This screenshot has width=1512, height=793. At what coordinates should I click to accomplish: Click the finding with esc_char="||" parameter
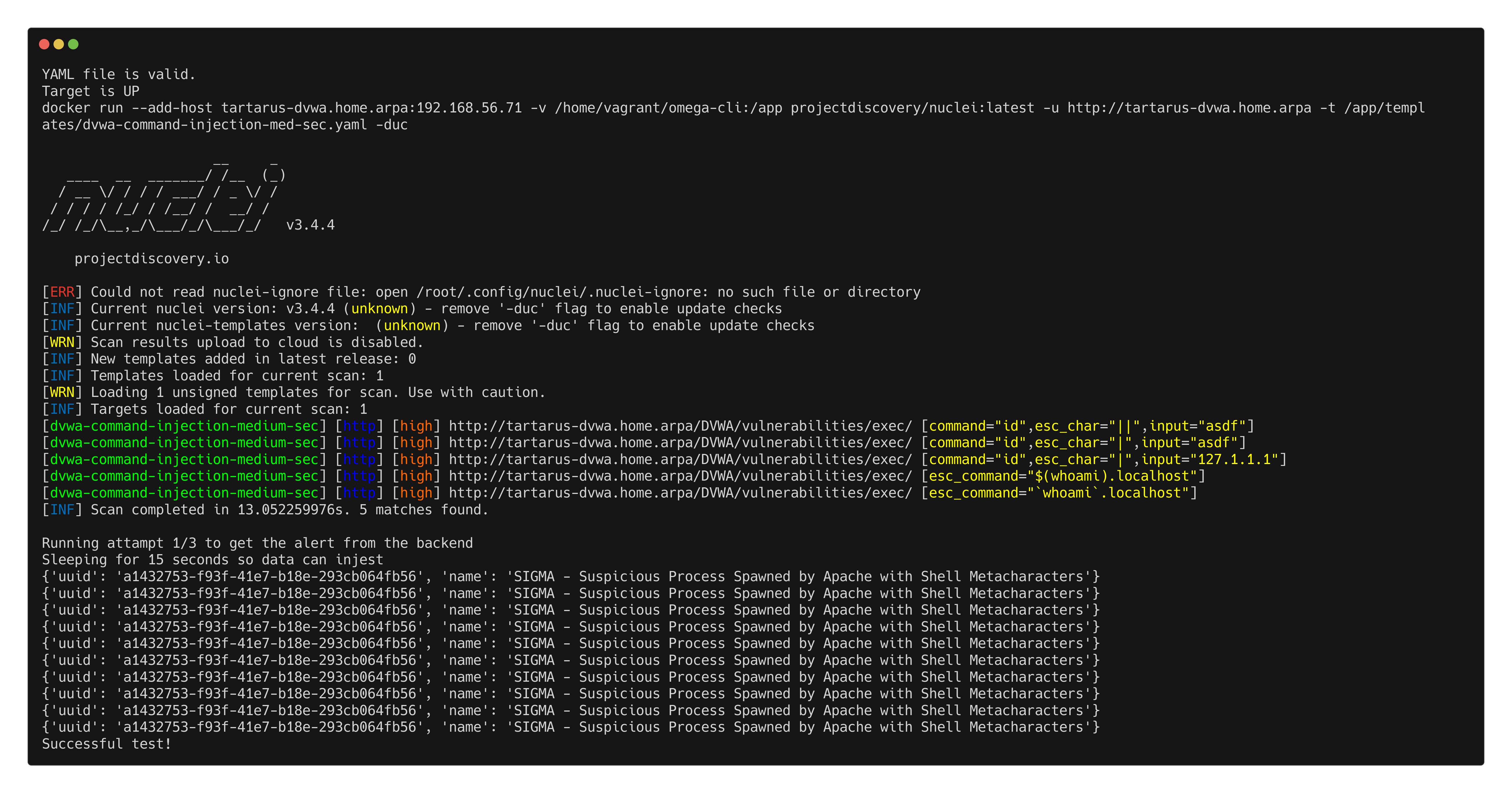(1087, 426)
